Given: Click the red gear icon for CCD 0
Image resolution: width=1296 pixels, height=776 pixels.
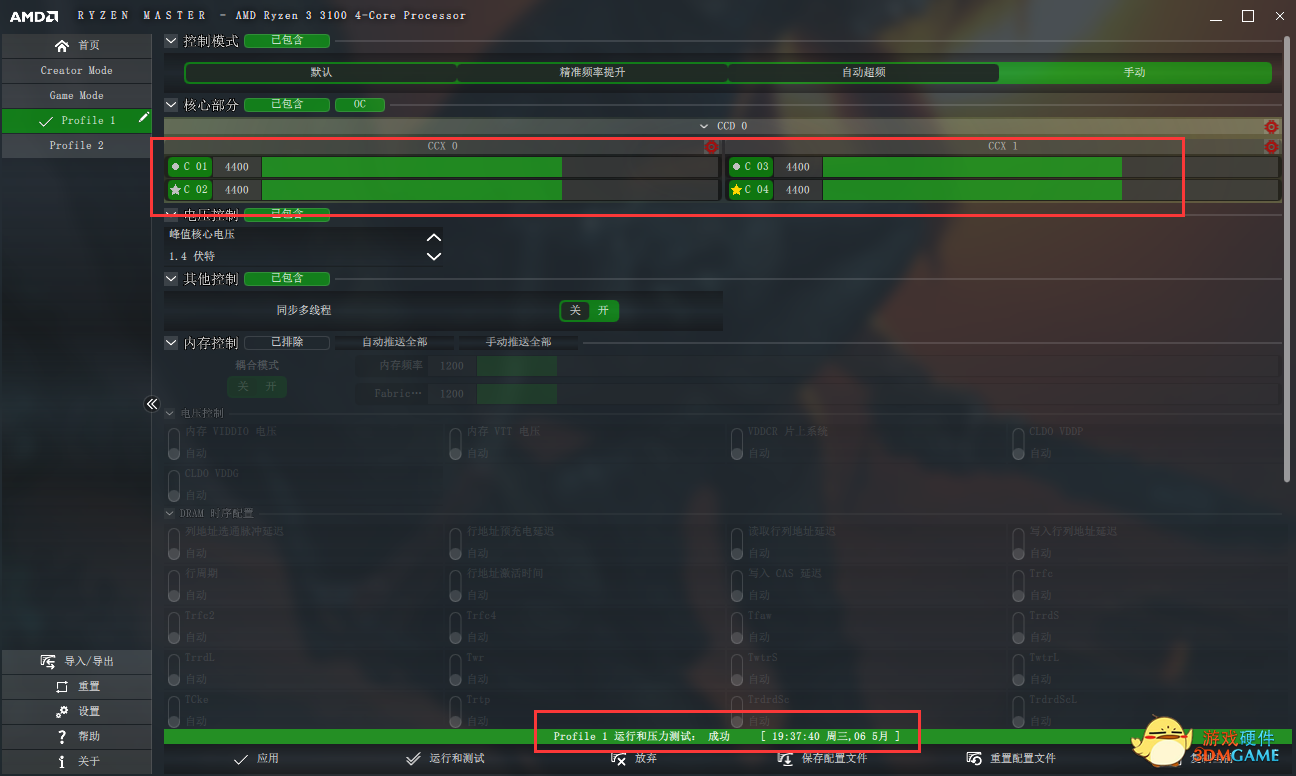Looking at the screenshot, I should pos(1271,127).
